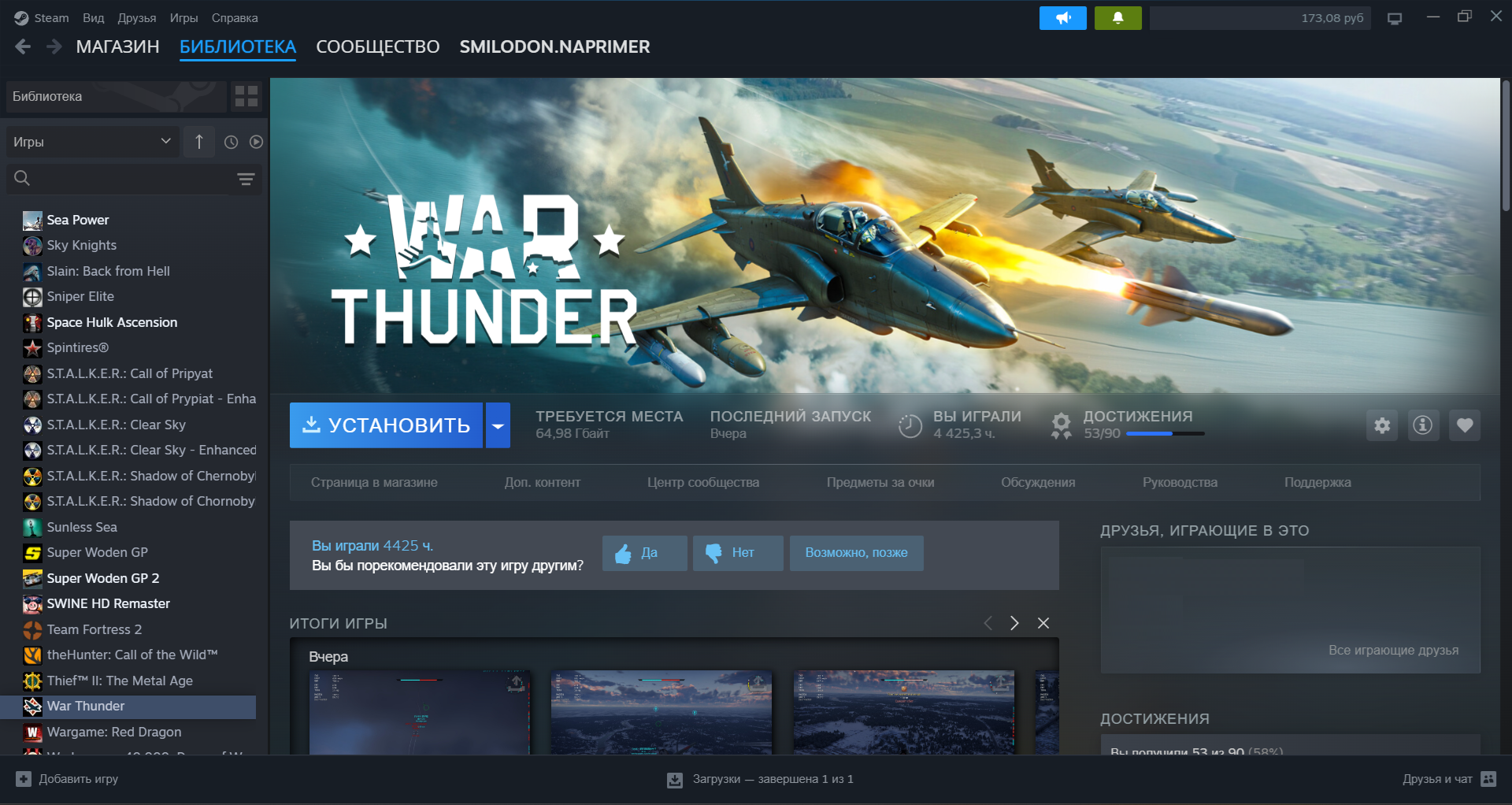Click the page vertical scrollbar
This screenshot has height=805, width=1512.
click(x=1505, y=146)
